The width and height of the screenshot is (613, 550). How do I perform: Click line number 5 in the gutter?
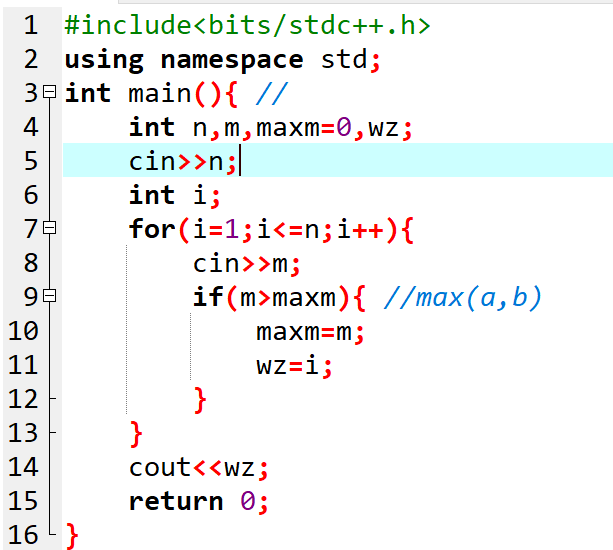tap(30, 161)
